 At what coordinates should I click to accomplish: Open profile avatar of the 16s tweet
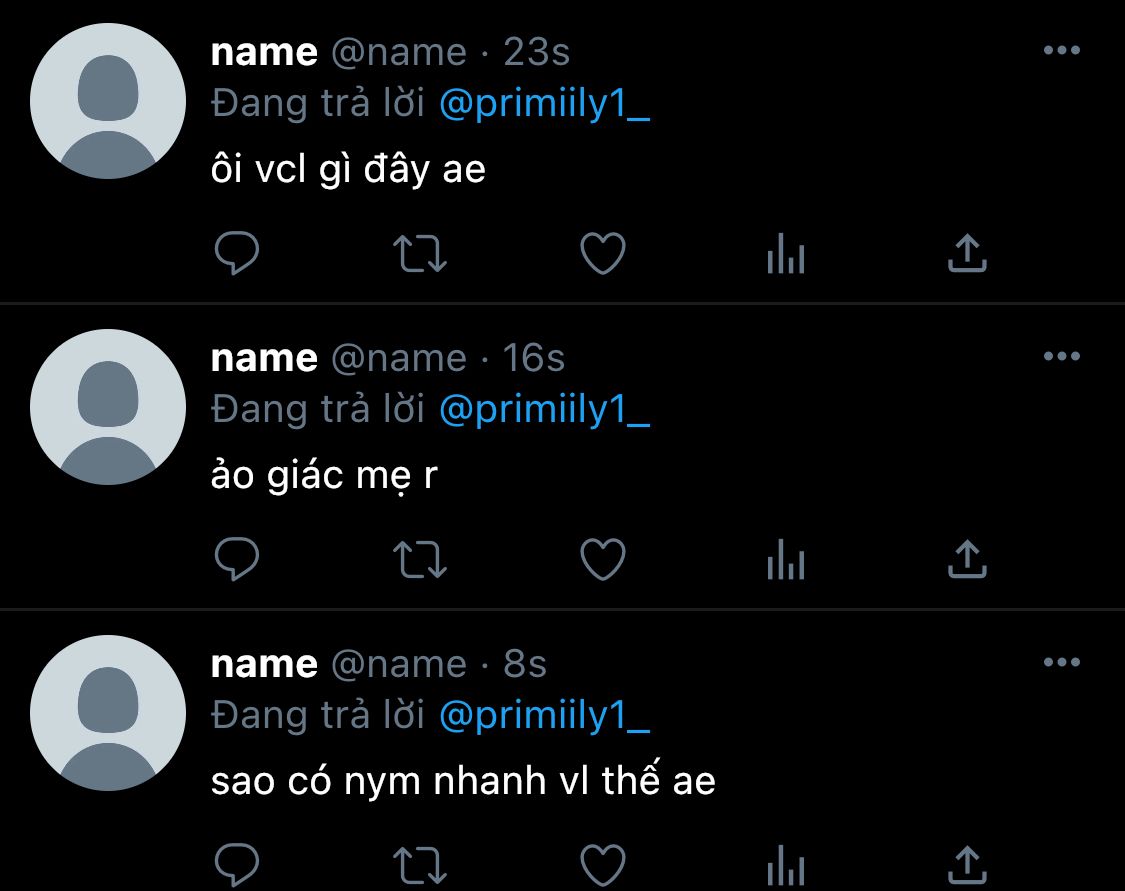pos(108,407)
